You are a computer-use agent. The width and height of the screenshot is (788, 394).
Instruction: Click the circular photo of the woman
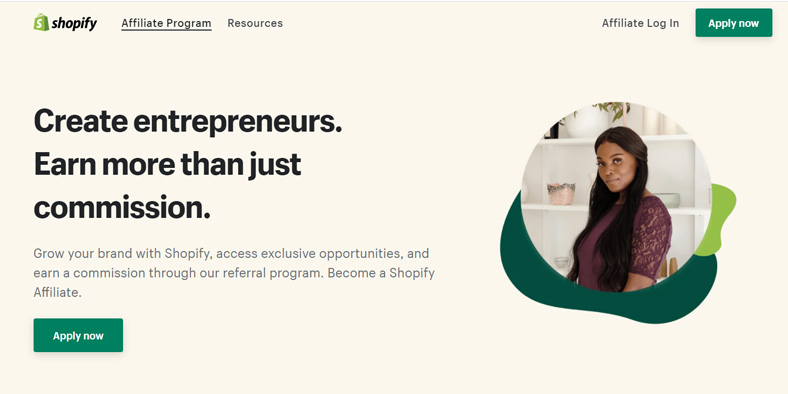pos(616,197)
